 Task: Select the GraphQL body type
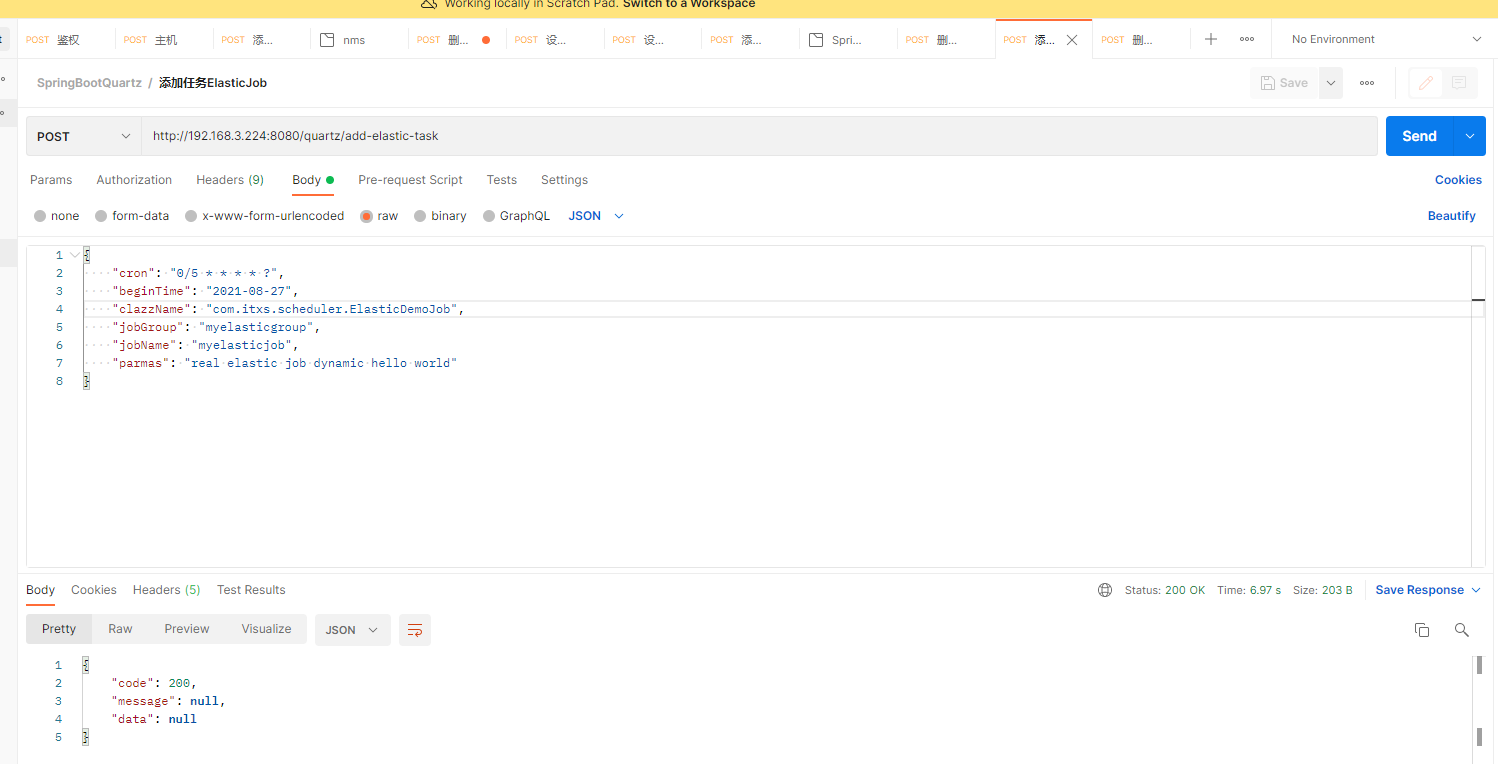tap(516, 216)
